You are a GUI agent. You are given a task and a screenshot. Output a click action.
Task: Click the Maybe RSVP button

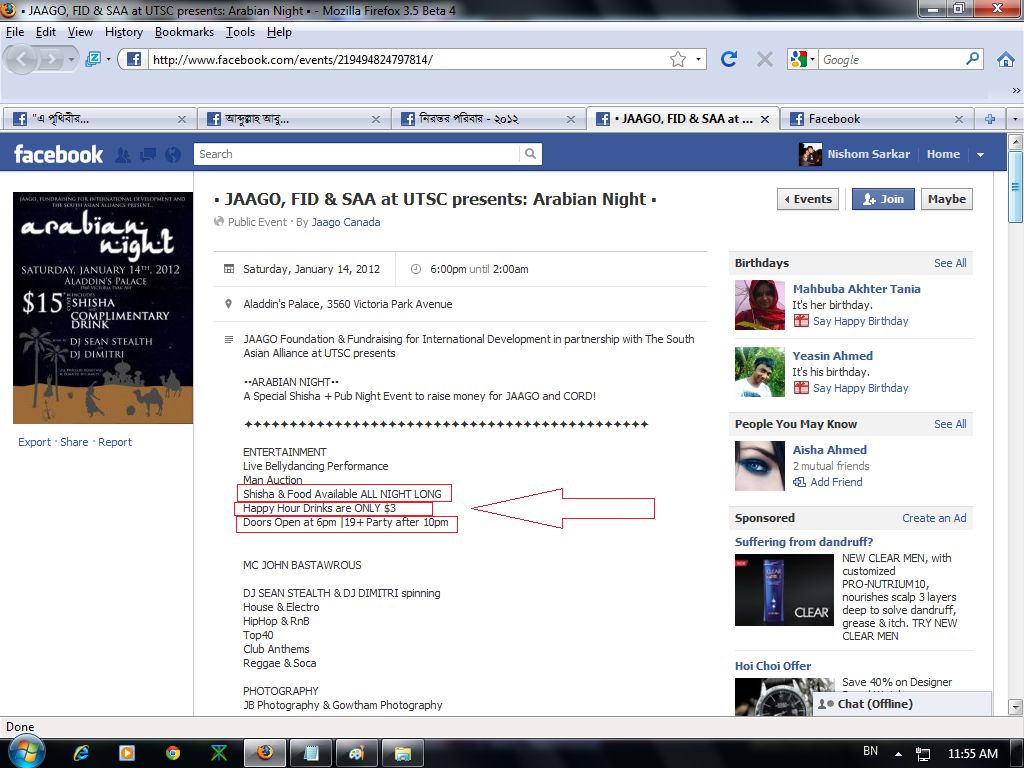[946, 199]
